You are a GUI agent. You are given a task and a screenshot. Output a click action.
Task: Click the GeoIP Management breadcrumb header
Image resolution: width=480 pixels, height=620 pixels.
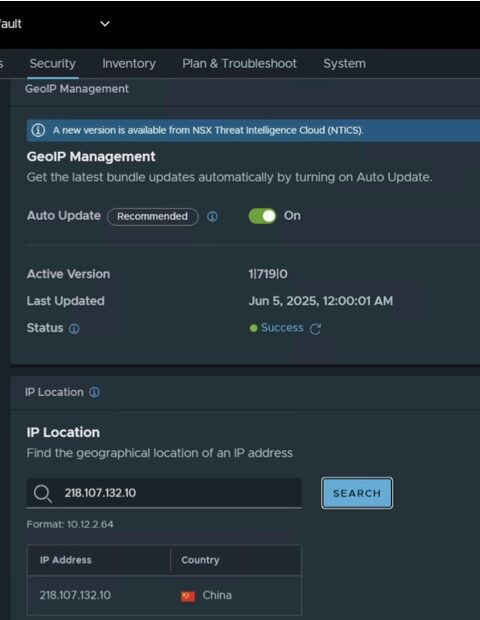[77, 89]
